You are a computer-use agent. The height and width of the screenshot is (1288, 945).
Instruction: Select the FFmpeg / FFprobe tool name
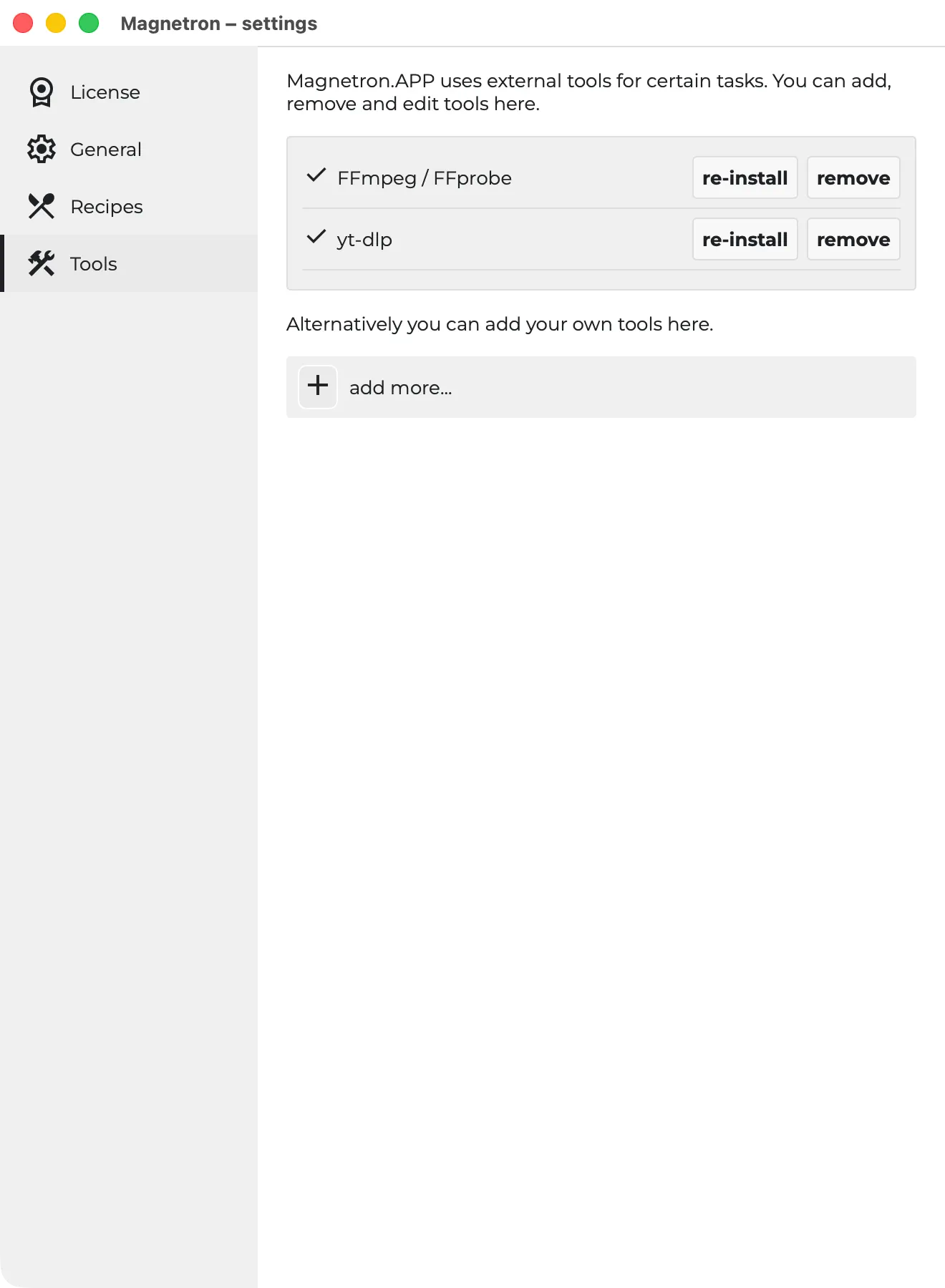tap(425, 178)
